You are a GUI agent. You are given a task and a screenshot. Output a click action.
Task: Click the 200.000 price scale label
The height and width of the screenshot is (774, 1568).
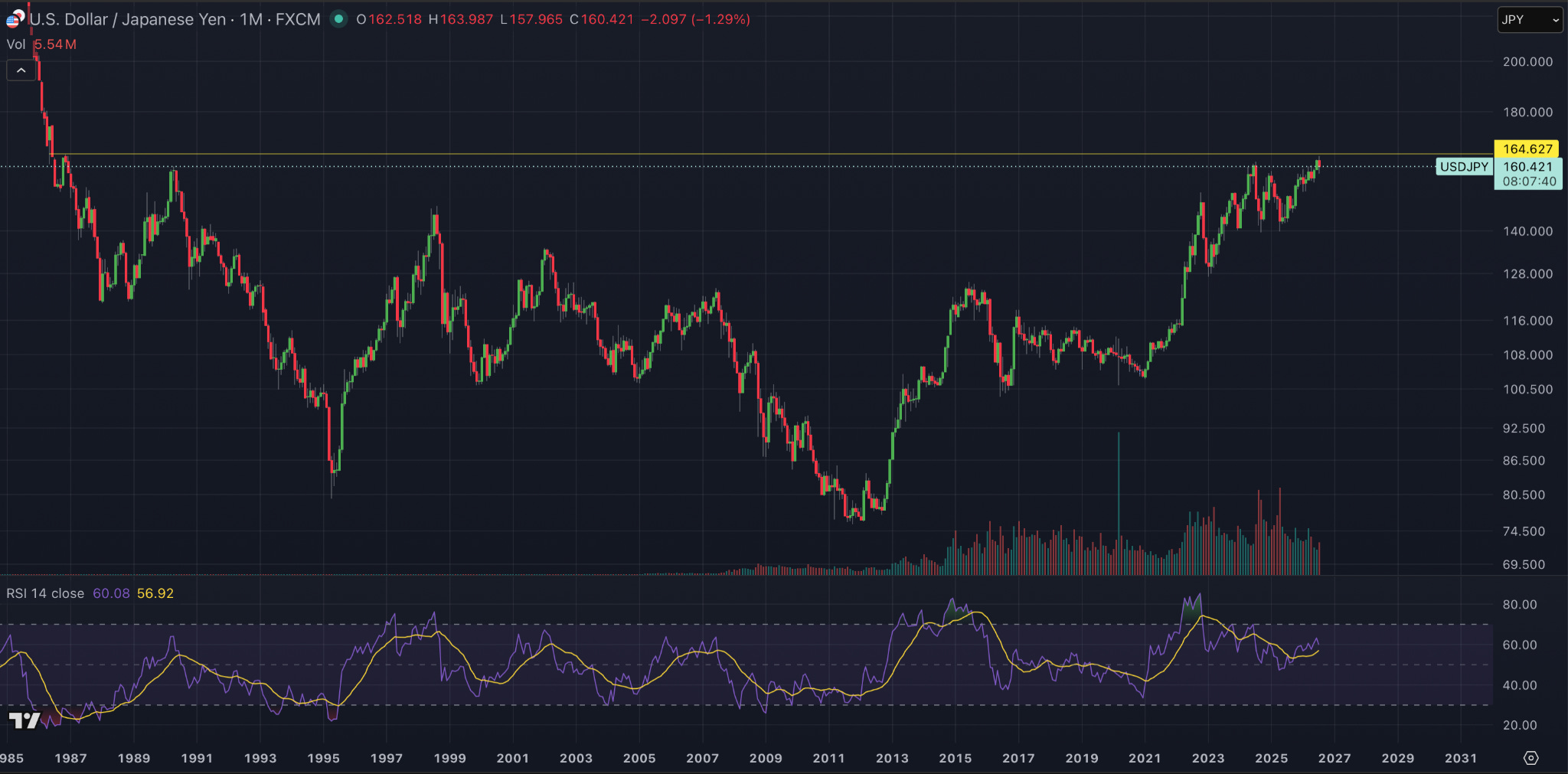(x=1527, y=62)
